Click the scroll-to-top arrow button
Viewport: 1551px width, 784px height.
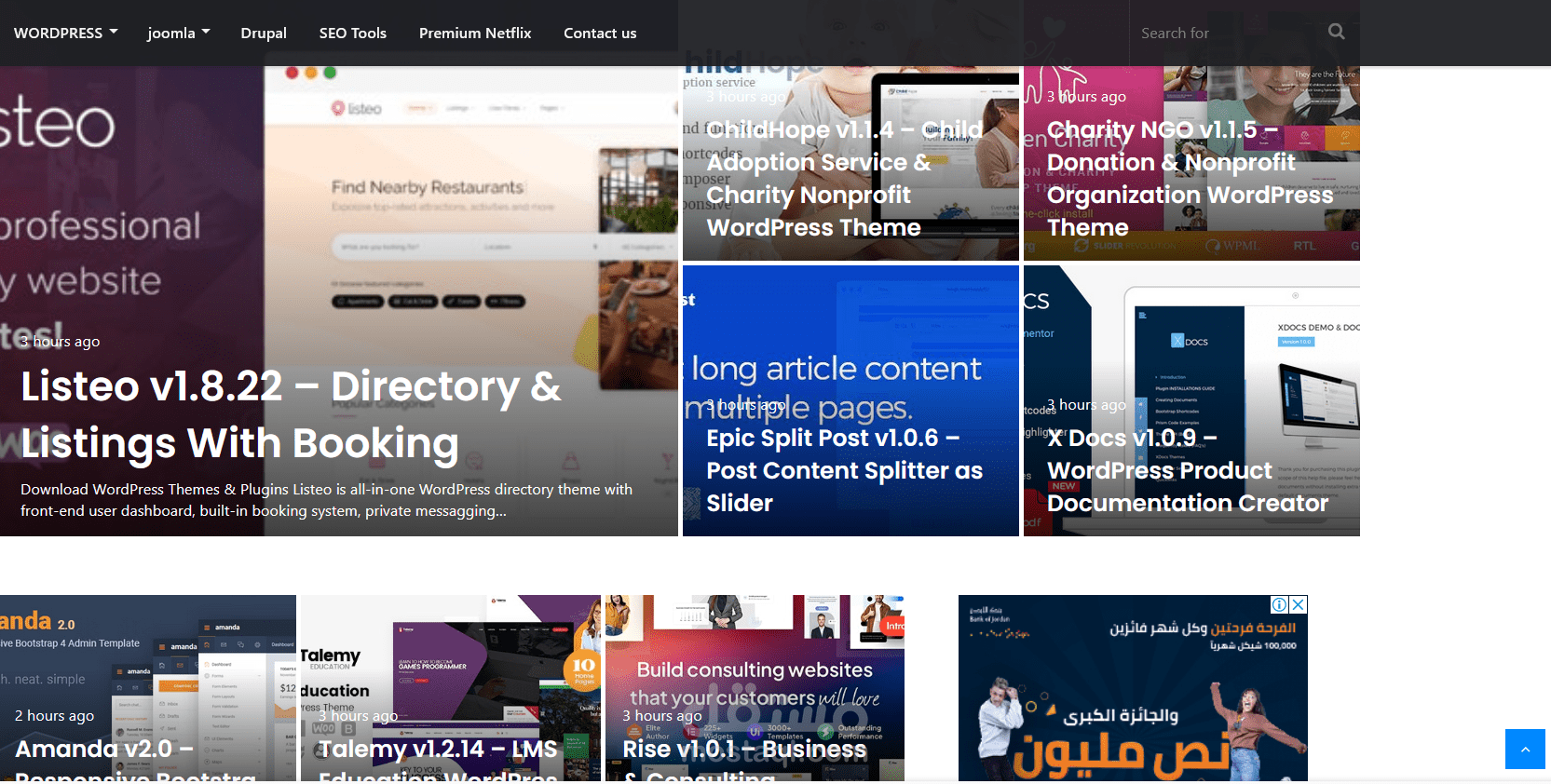coord(1525,749)
